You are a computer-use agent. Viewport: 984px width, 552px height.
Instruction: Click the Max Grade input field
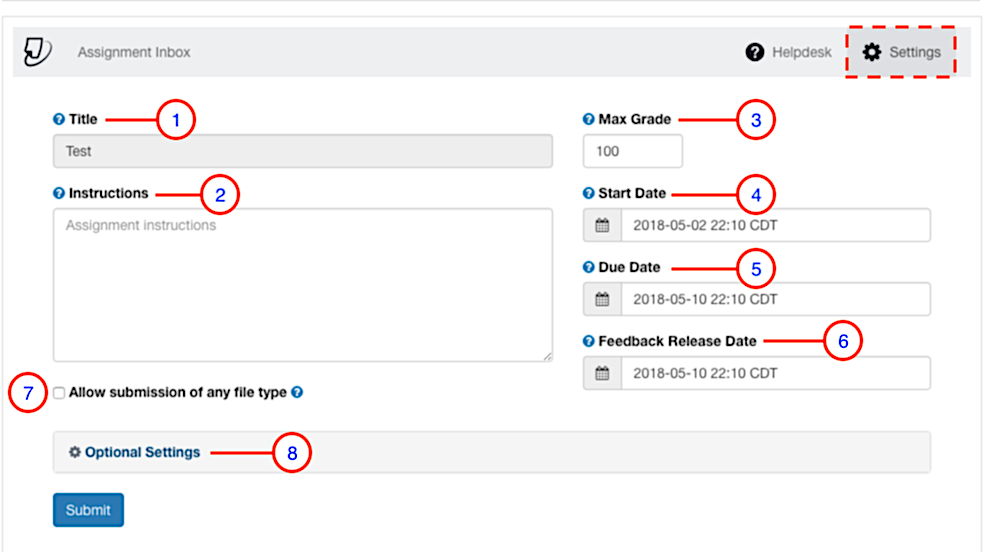pyautogui.click(x=632, y=151)
